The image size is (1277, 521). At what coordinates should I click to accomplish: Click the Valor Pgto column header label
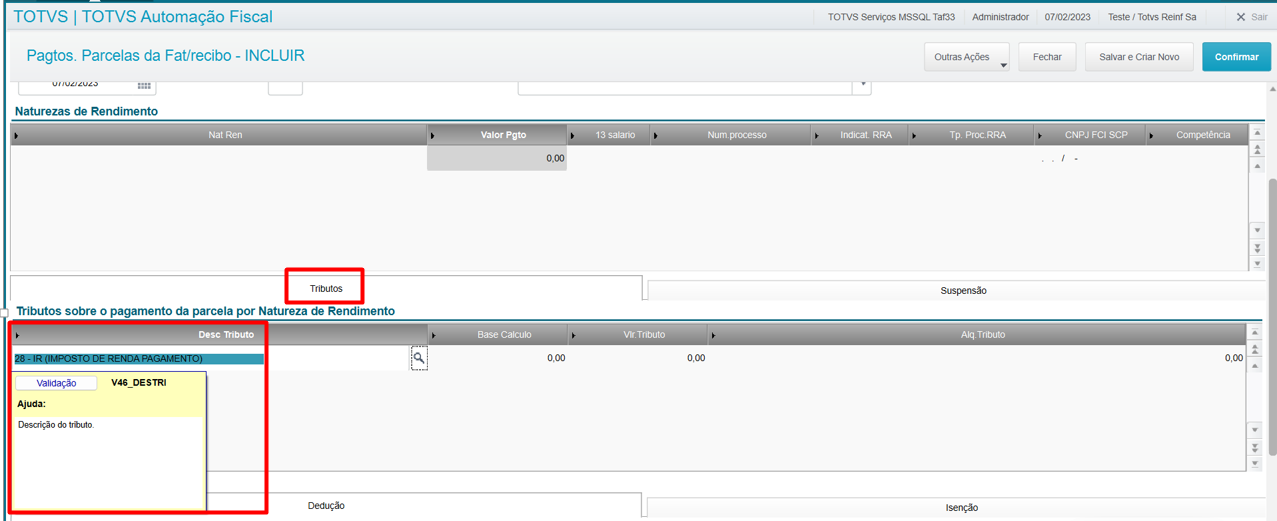click(x=503, y=135)
